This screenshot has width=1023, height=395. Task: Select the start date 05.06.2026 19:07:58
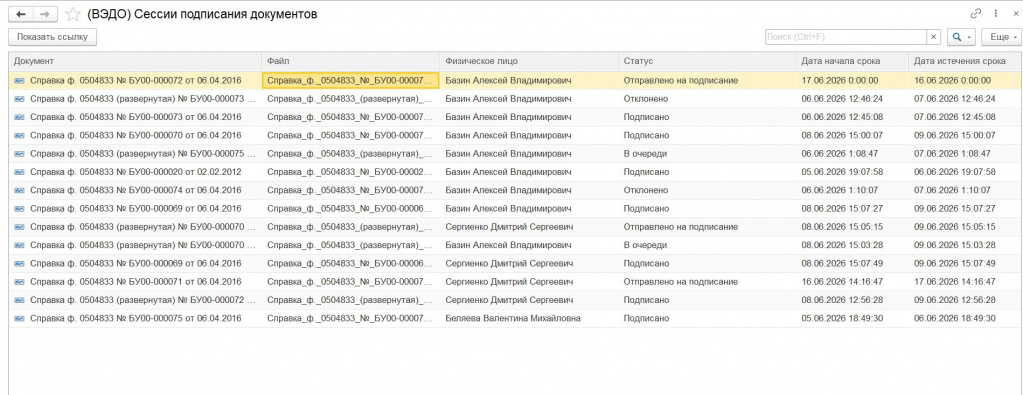coord(852,172)
